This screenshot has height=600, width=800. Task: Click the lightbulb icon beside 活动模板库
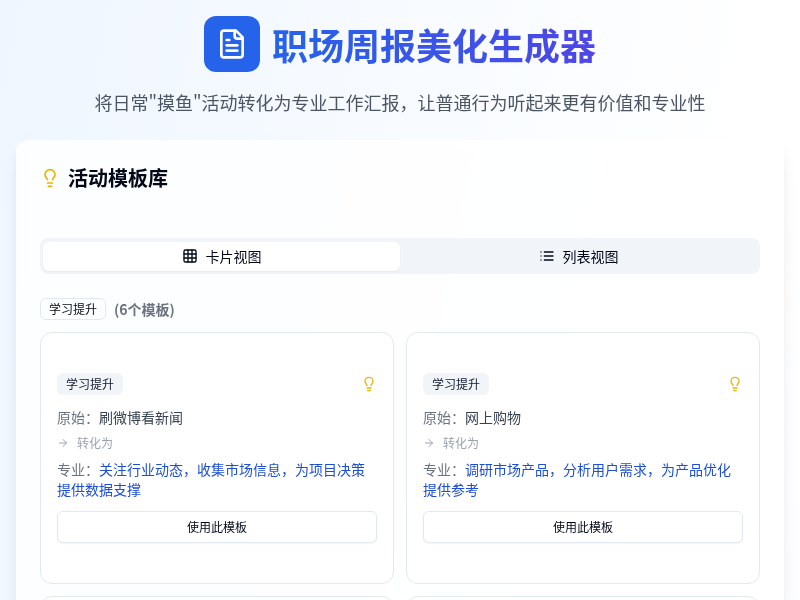tap(50, 179)
